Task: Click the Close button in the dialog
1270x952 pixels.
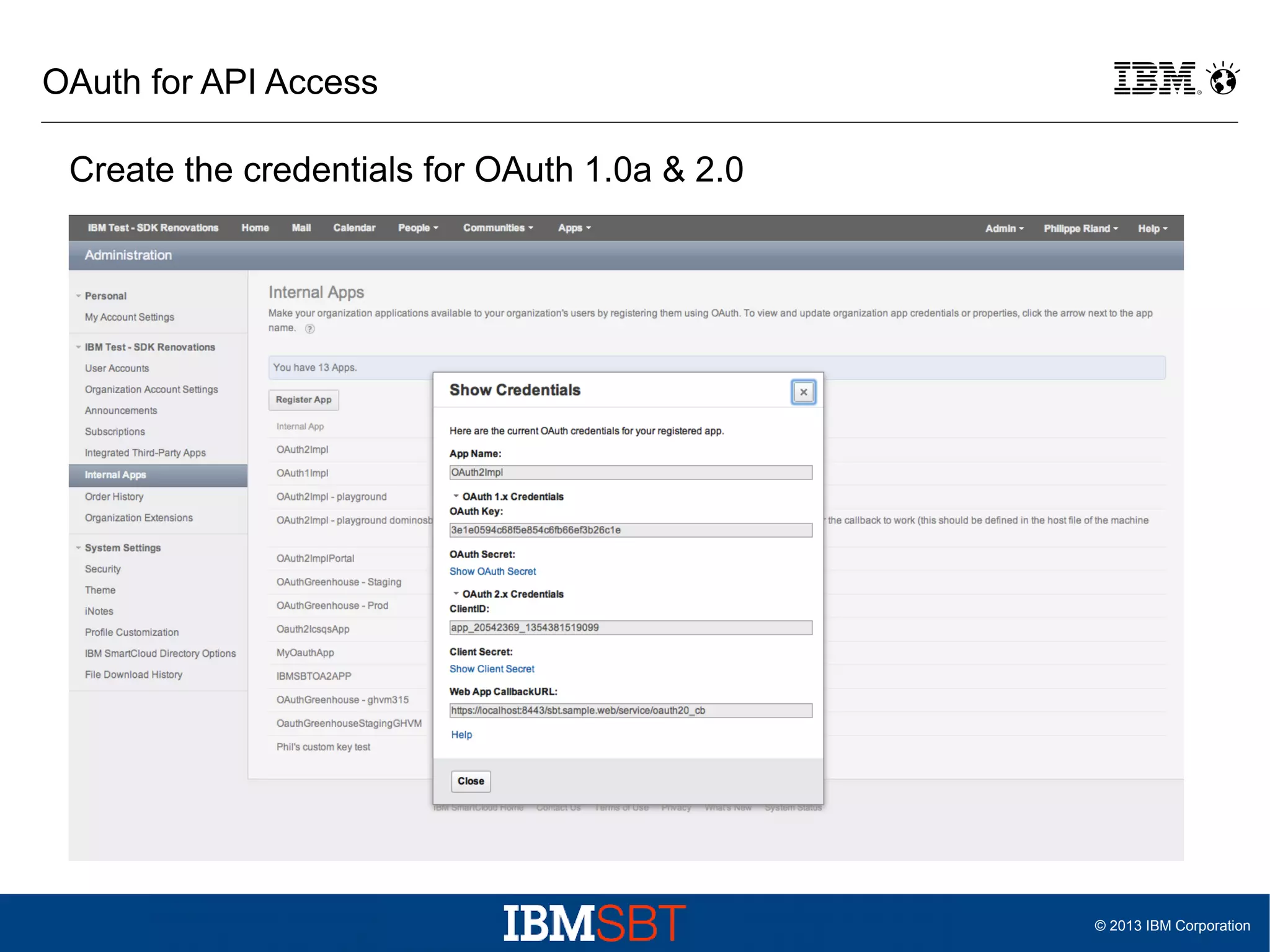Action: [471, 781]
